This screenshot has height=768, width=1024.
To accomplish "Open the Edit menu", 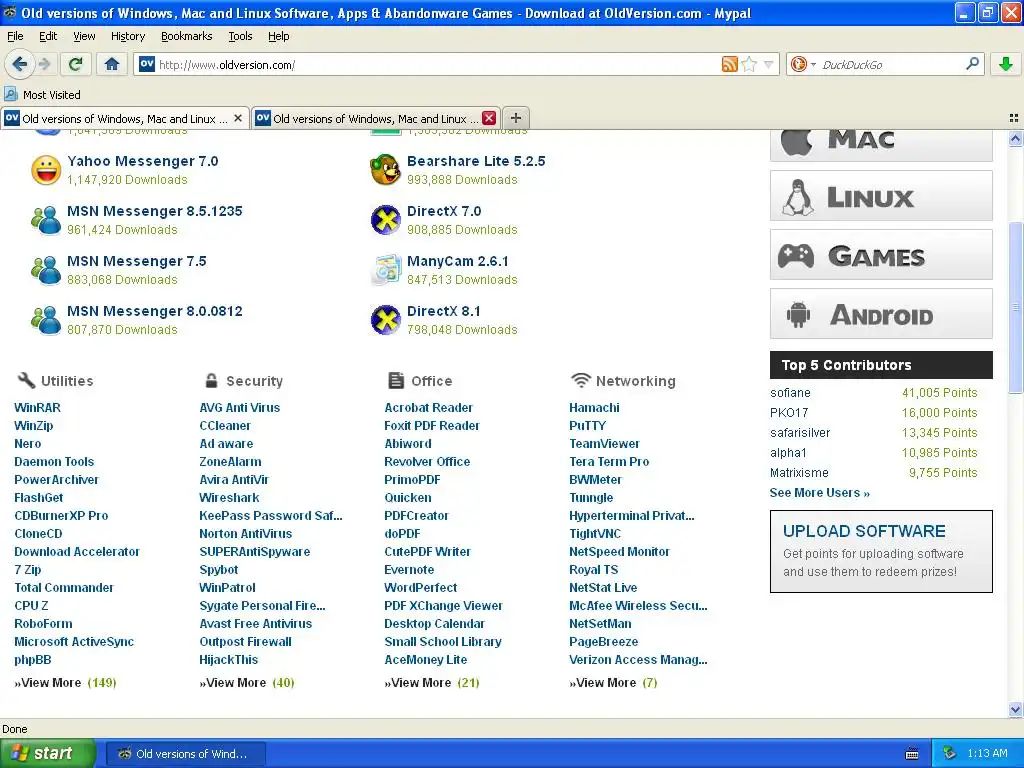I will 48,36.
